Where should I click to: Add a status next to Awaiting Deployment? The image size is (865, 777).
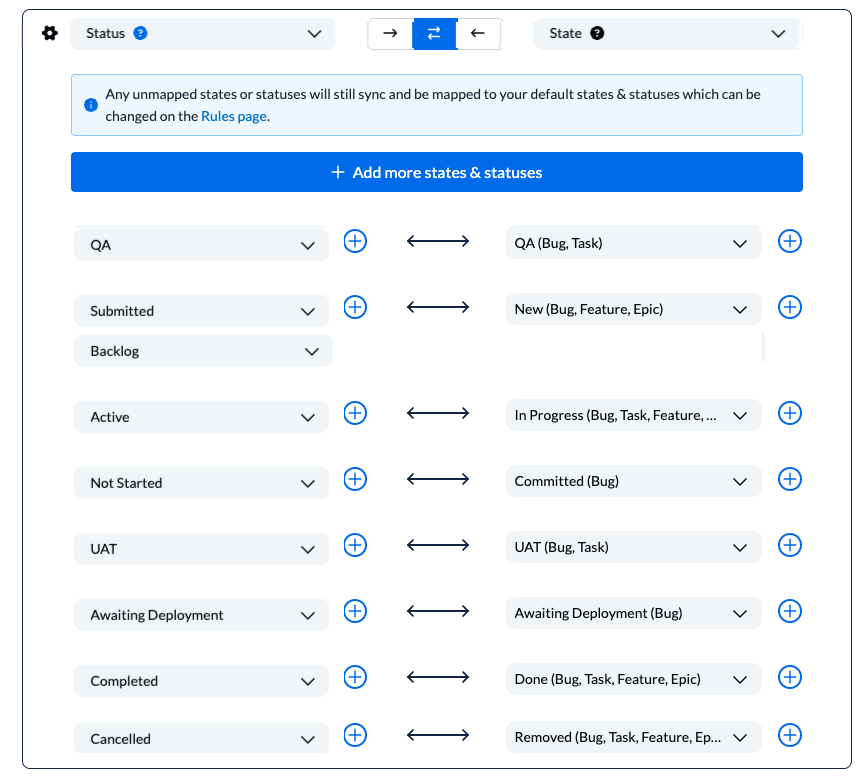click(355, 611)
